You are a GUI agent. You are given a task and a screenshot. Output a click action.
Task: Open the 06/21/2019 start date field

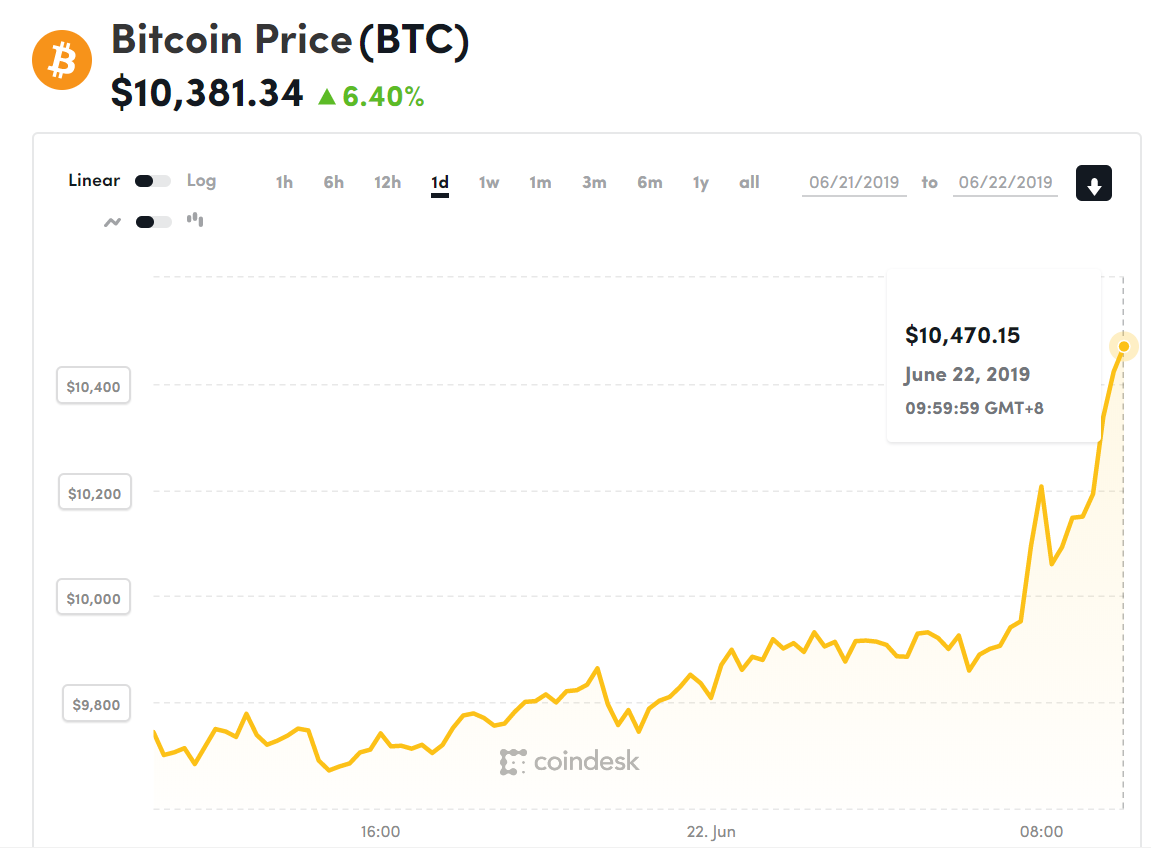854,183
